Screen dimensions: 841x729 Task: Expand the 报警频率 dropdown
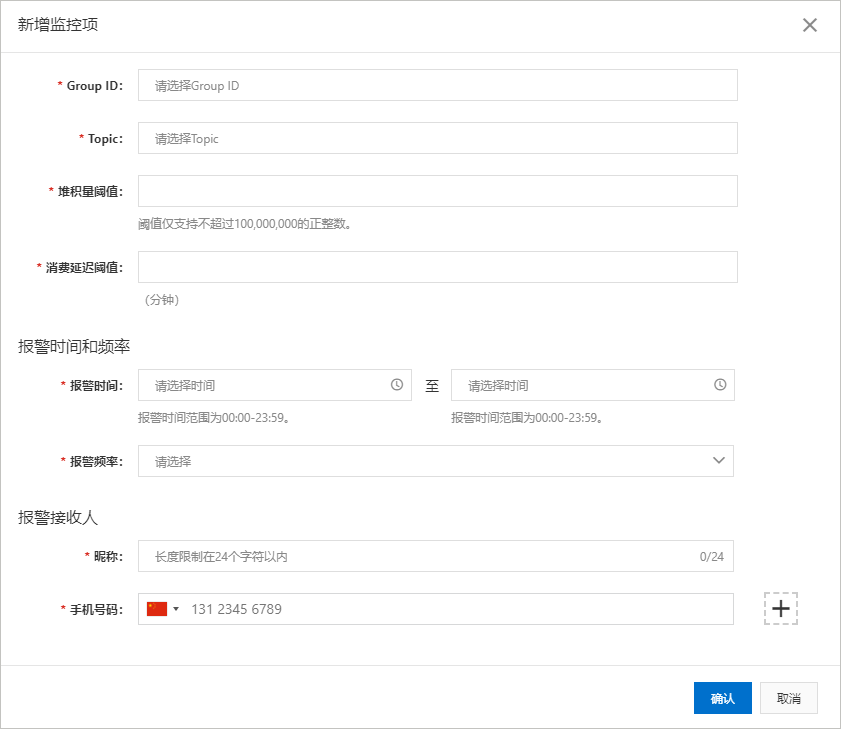tap(436, 461)
